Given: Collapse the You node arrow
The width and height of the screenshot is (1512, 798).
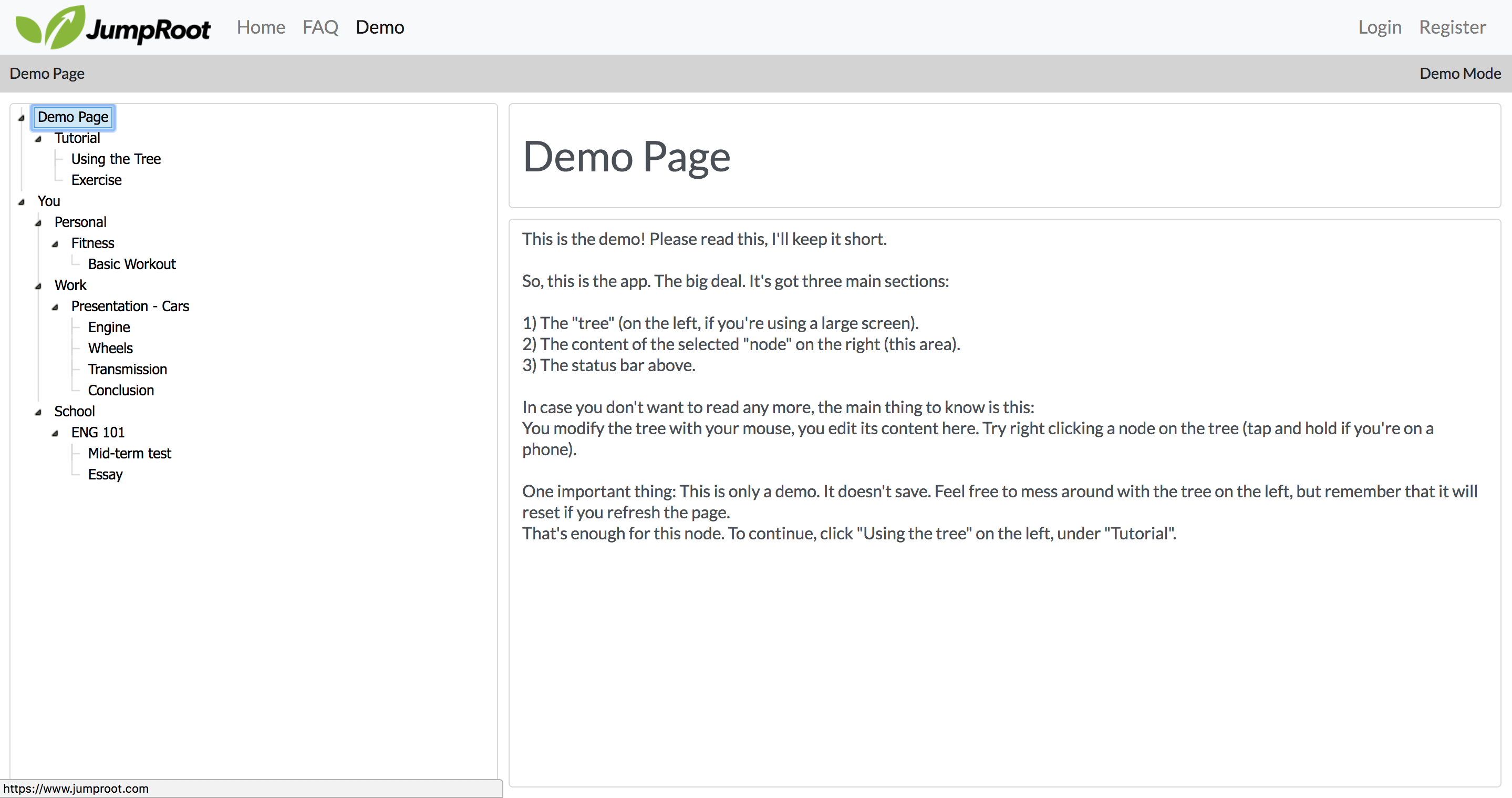Looking at the screenshot, I should point(21,202).
